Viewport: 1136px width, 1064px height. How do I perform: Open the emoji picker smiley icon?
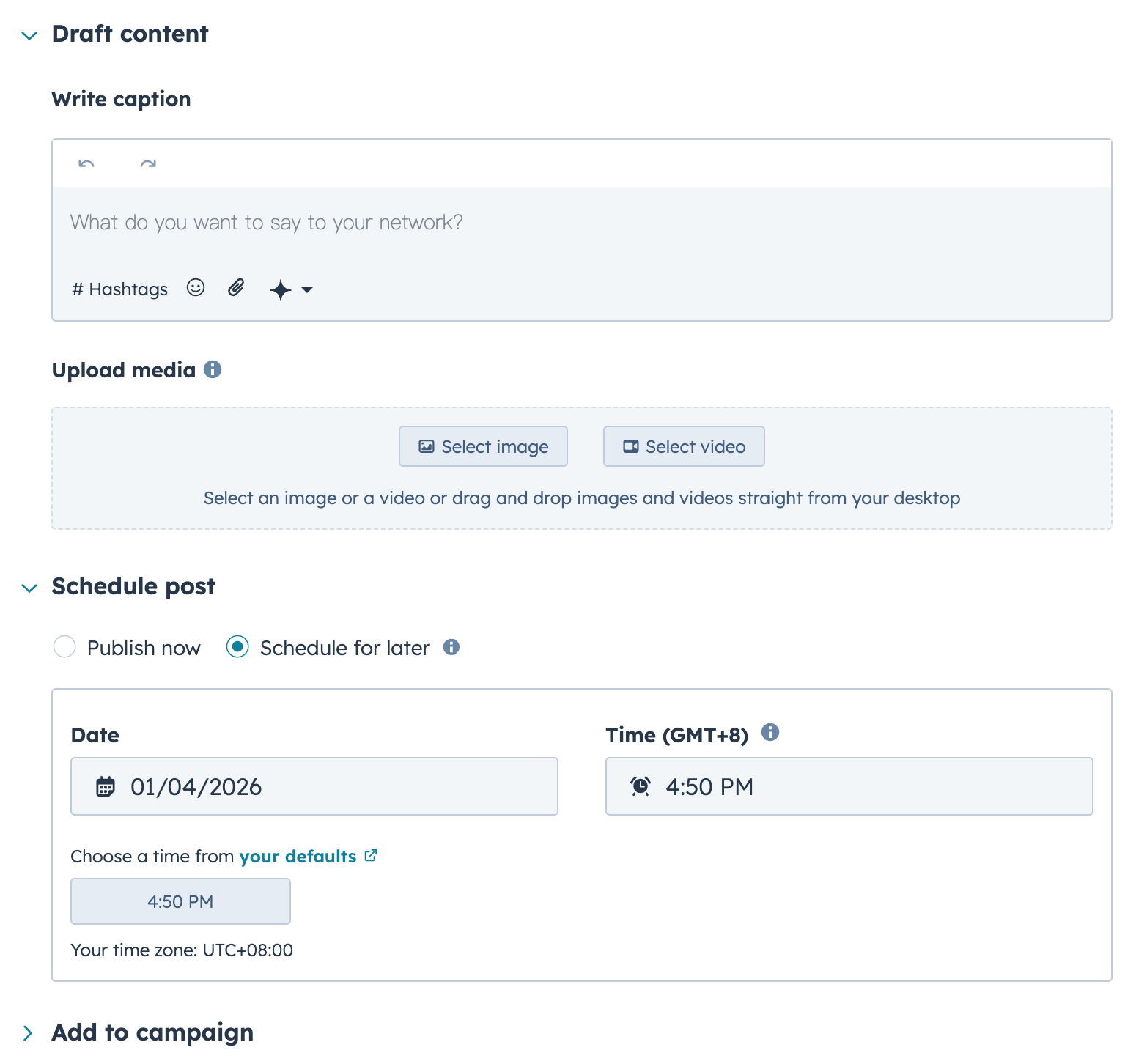(x=196, y=288)
